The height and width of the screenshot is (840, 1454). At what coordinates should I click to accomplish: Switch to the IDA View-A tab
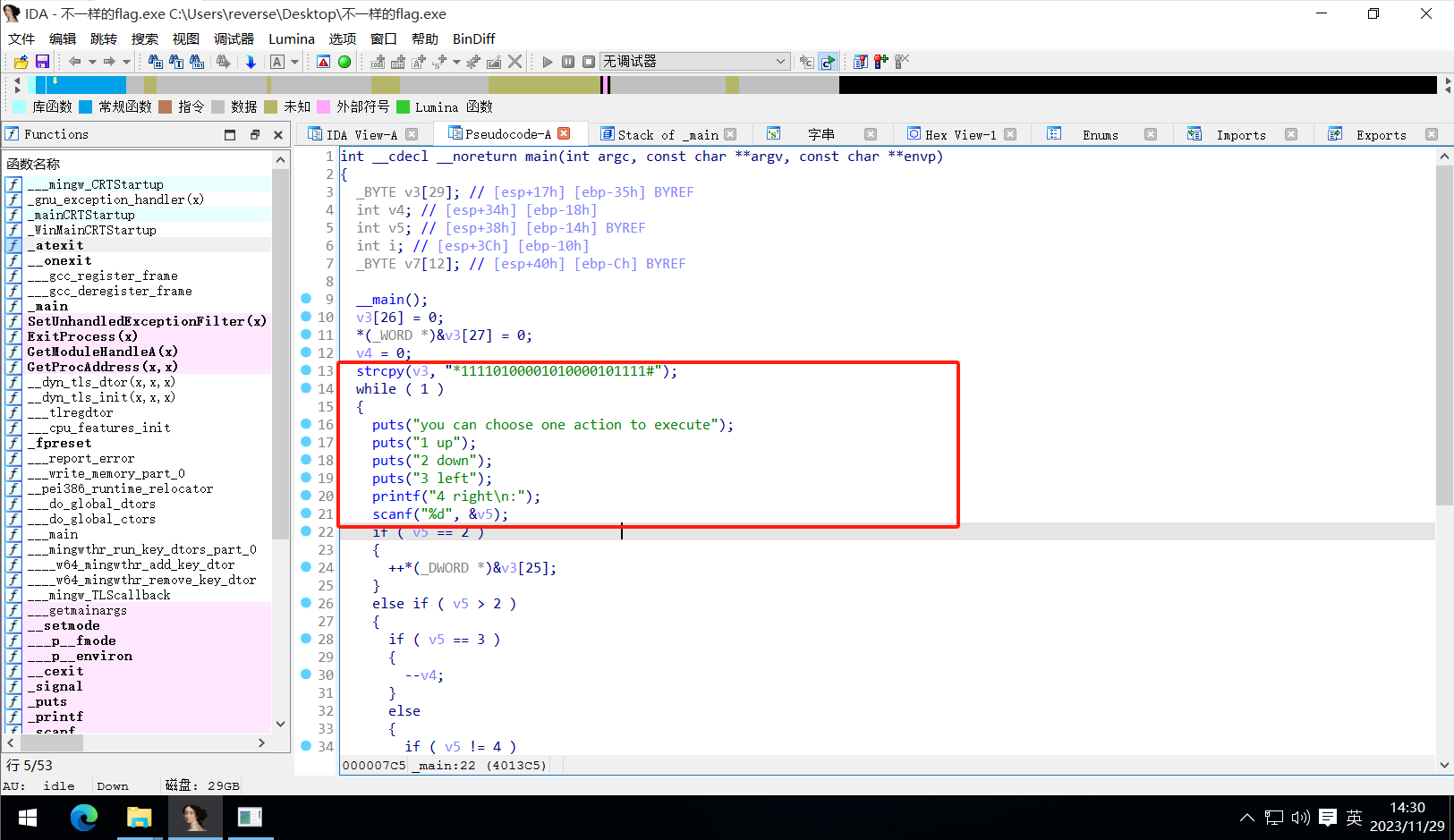click(x=361, y=135)
